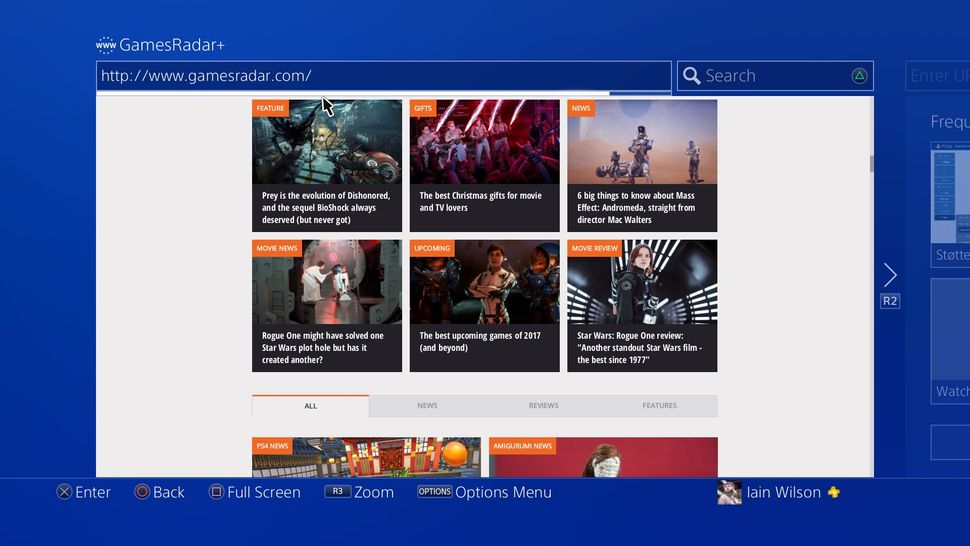Click the page vertical scrollbar handle

click(872, 164)
